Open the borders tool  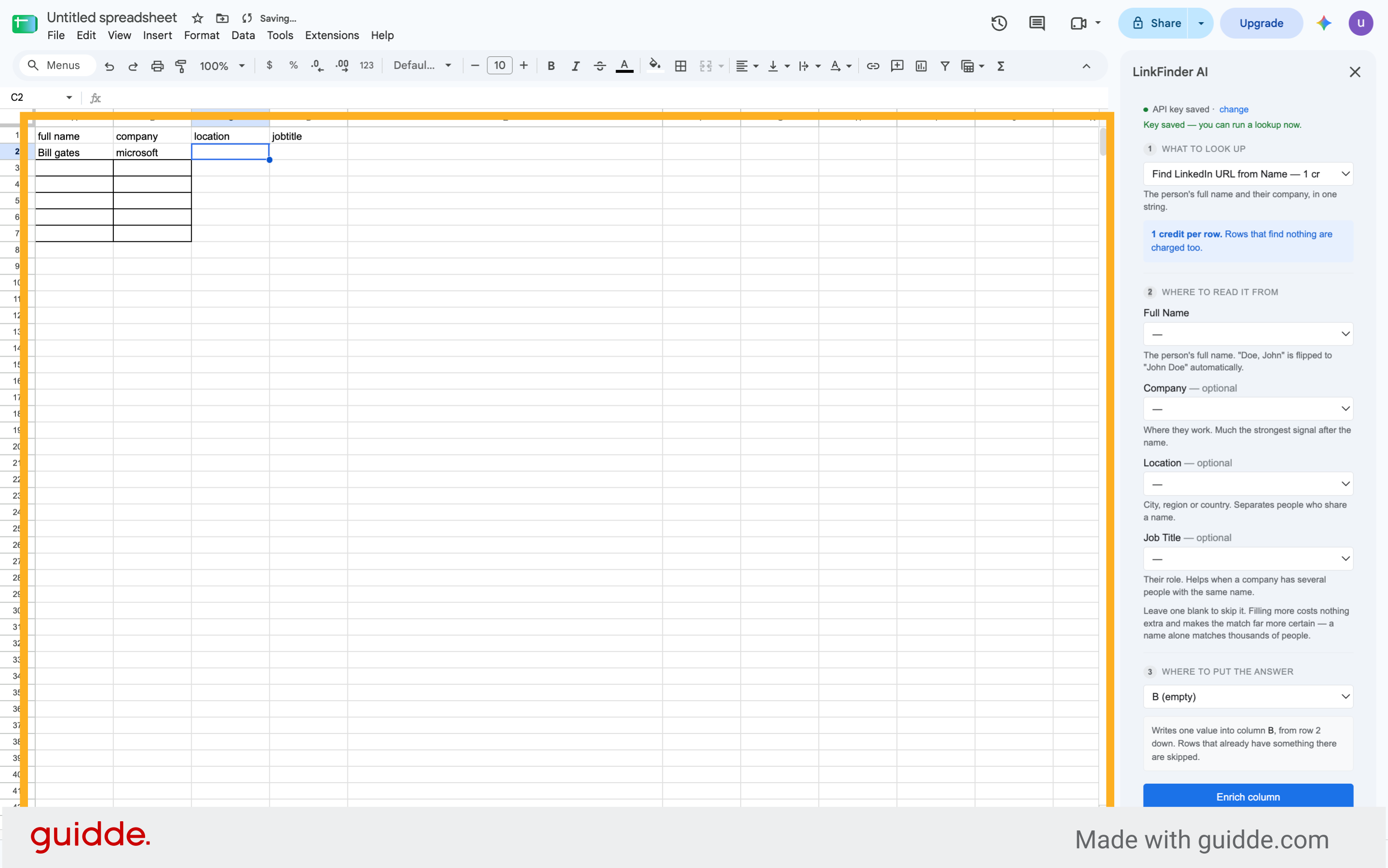[x=681, y=66]
